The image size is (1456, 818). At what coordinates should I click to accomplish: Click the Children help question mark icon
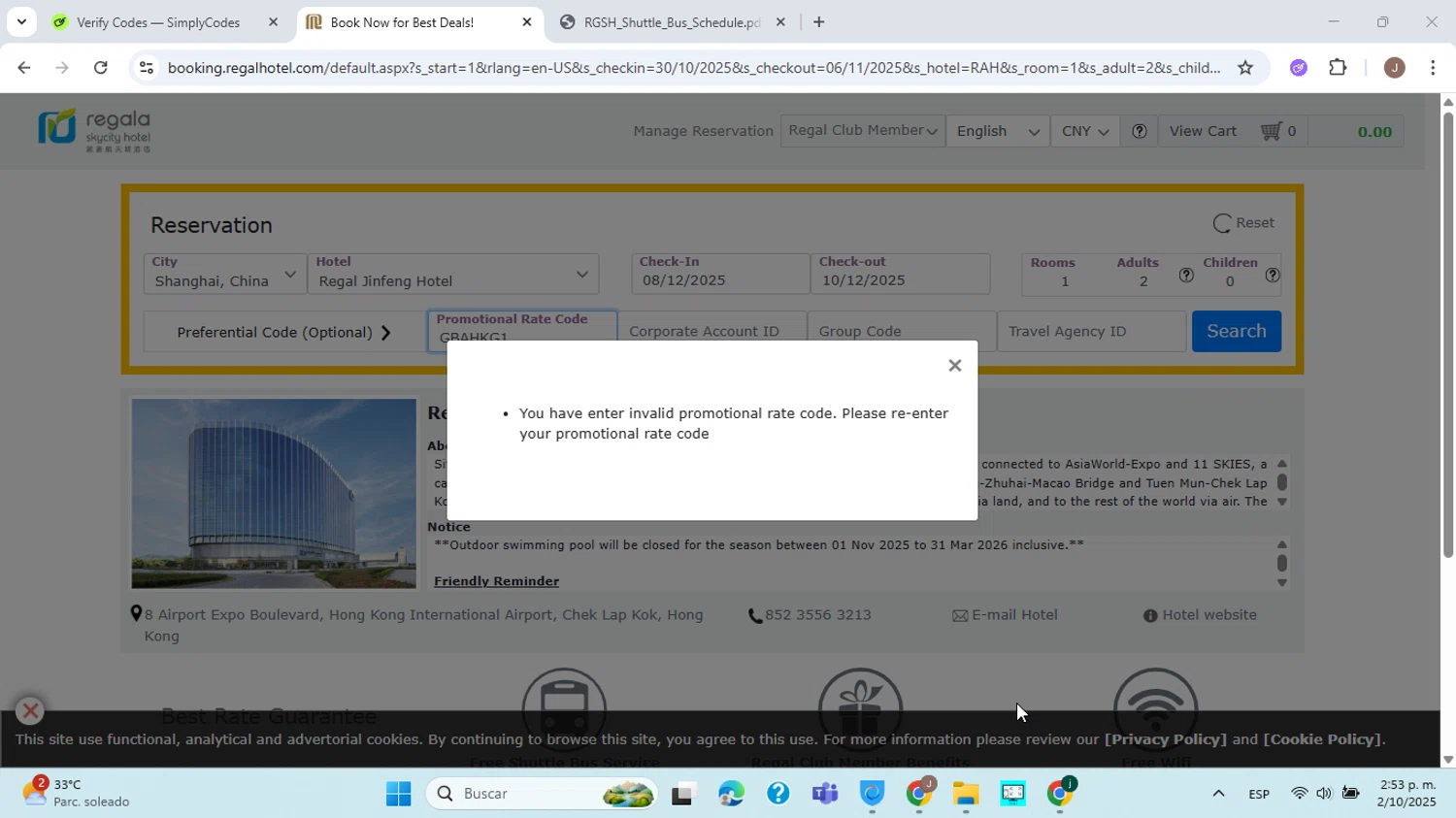coord(1273,276)
